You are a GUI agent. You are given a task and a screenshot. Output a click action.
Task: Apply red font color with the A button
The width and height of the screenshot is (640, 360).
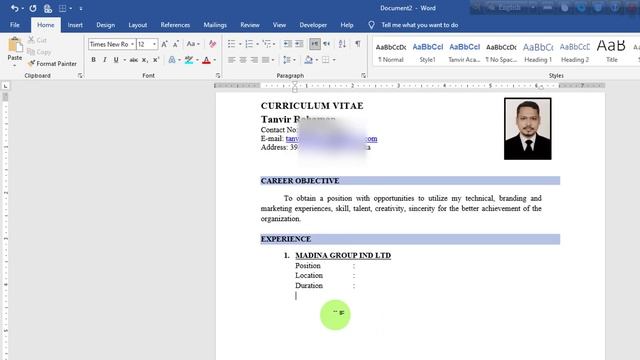(x=207, y=60)
